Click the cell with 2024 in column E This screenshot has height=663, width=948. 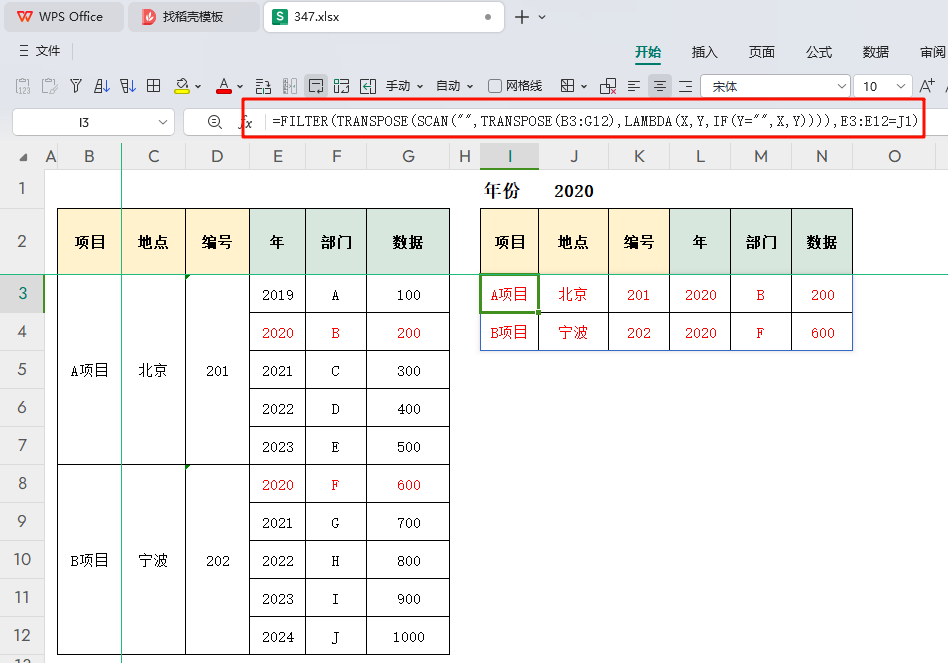click(x=278, y=636)
